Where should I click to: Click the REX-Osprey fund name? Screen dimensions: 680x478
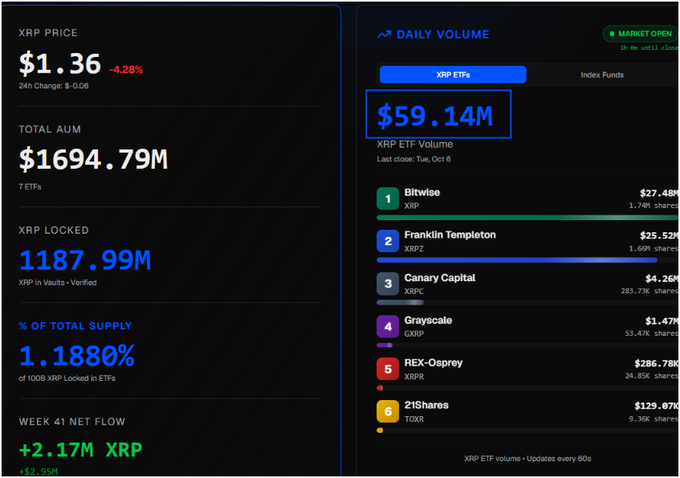tap(433, 363)
